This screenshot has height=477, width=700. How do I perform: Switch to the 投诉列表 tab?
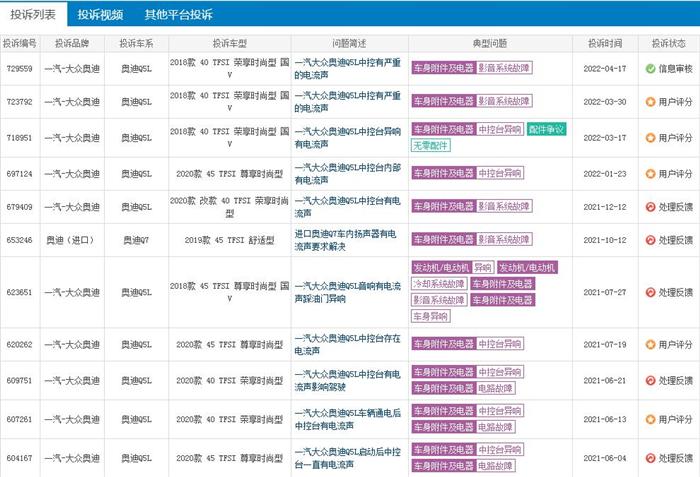[x=33, y=14]
